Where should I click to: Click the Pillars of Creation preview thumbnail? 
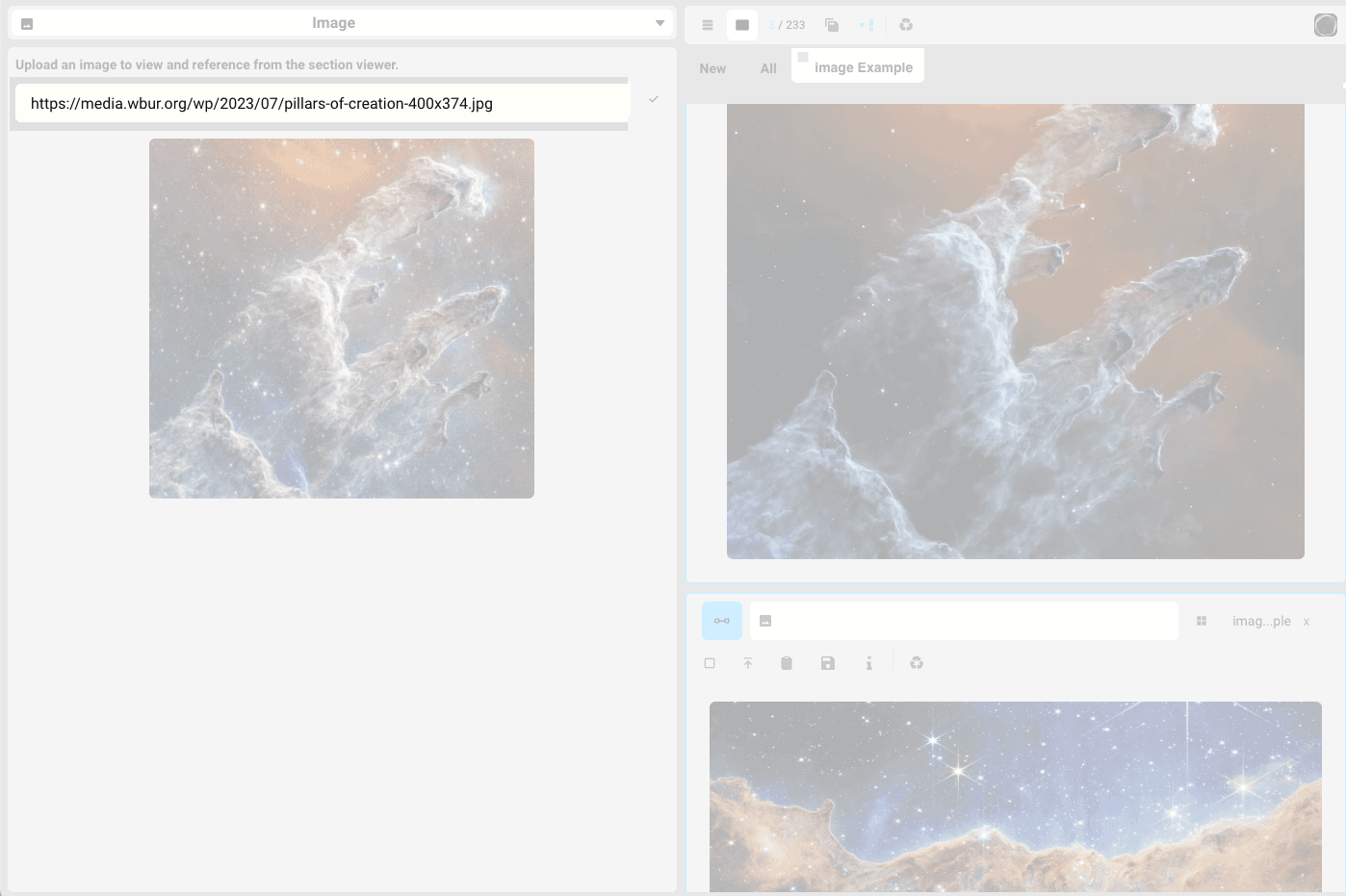point(342,319)
